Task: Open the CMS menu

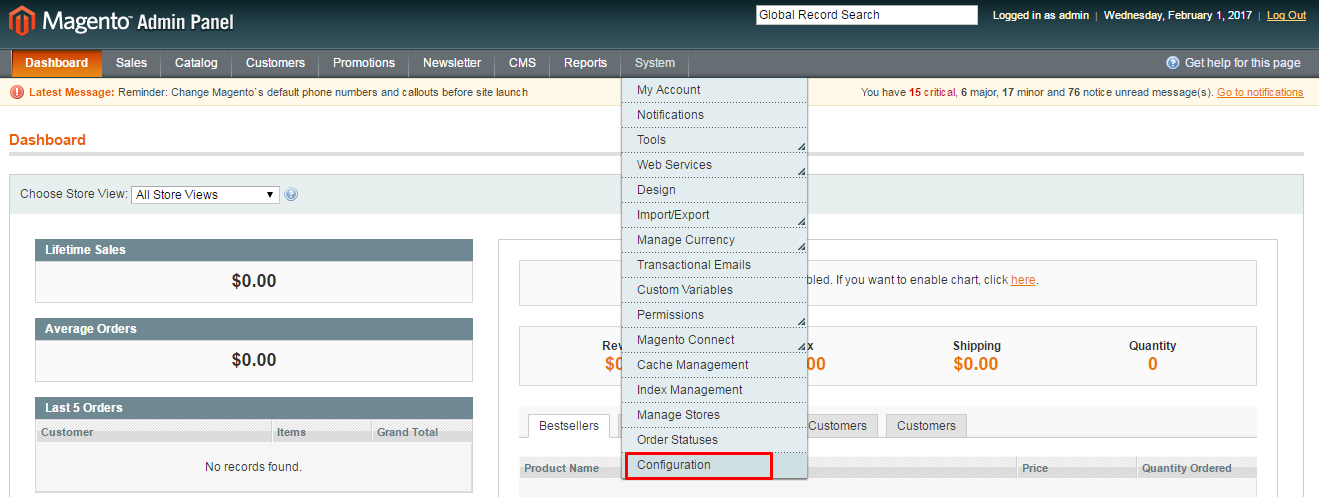Action: [x=522, y=63]
